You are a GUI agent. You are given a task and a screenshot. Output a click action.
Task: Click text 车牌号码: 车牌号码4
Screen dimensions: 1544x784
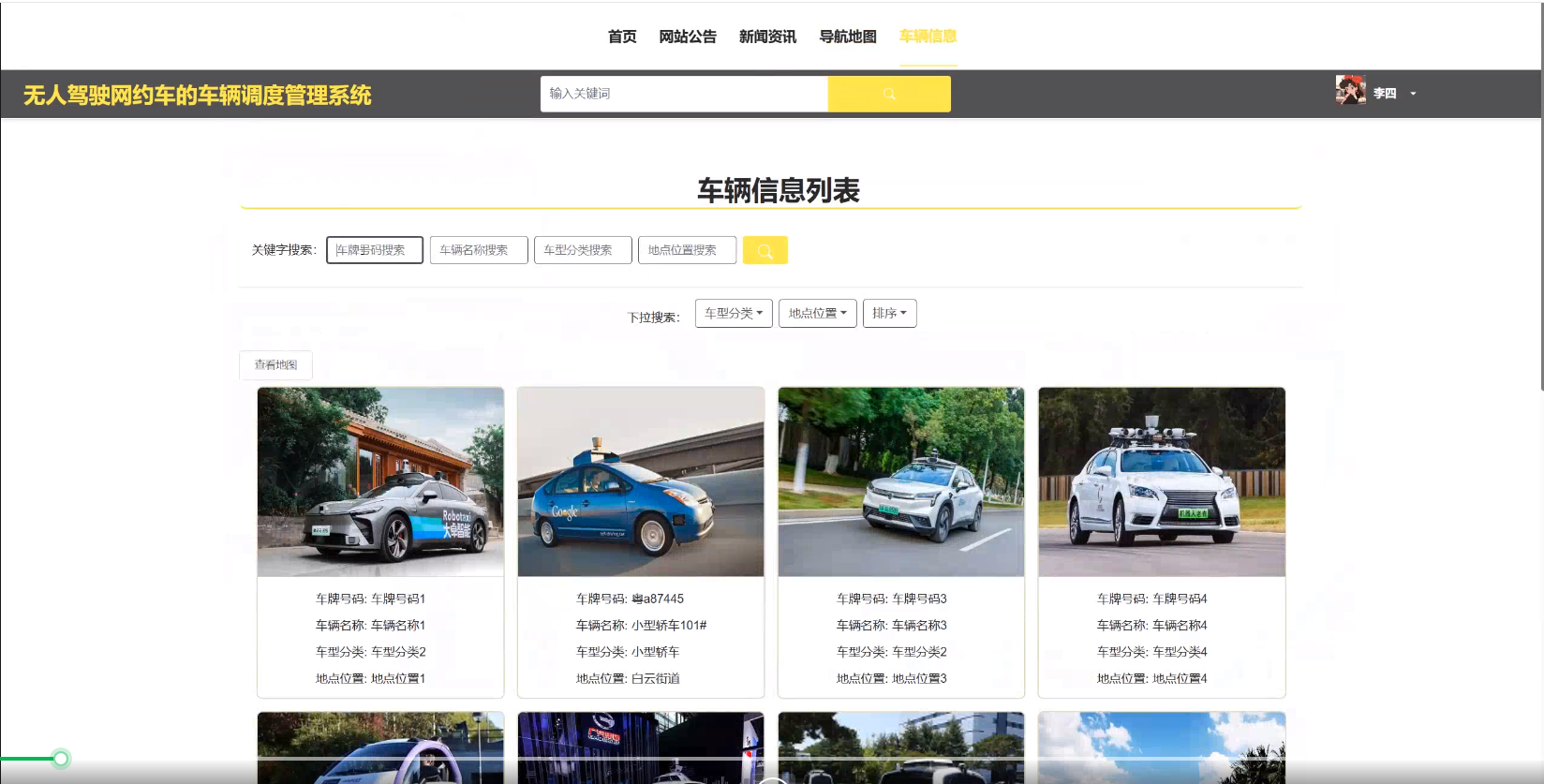pyautogui.click(x=1151, y=599)
